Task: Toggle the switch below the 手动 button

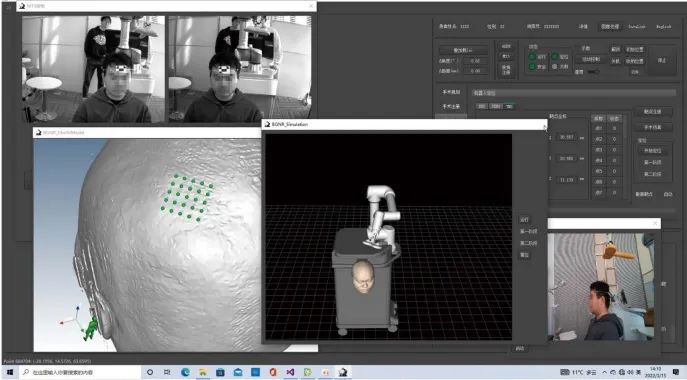Action: (593, 71)
